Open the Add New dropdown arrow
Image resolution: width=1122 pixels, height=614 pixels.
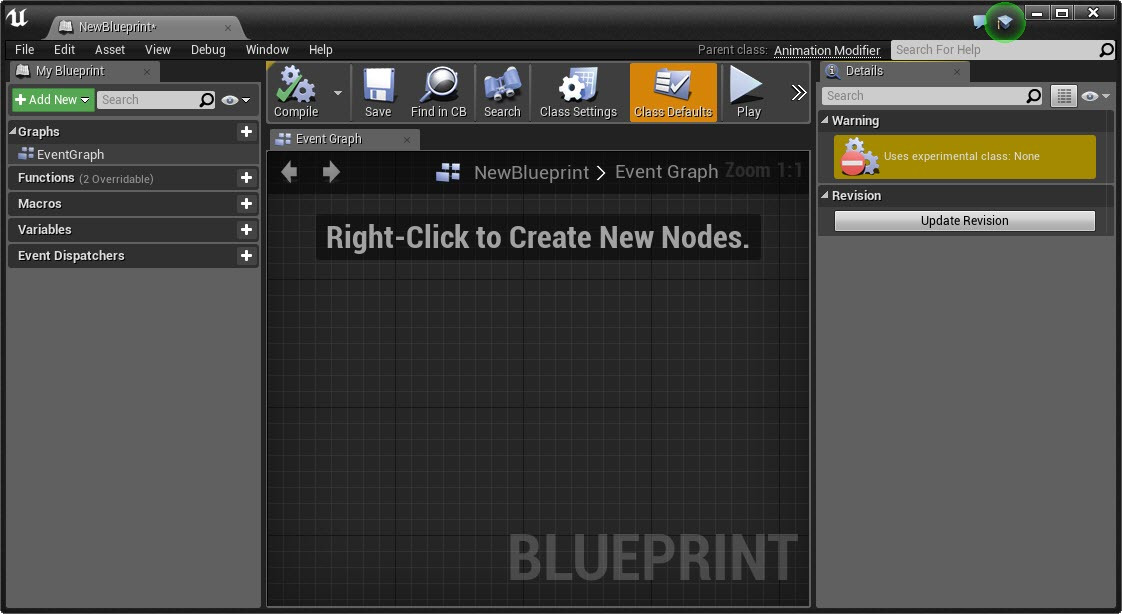tap(85, 100)
